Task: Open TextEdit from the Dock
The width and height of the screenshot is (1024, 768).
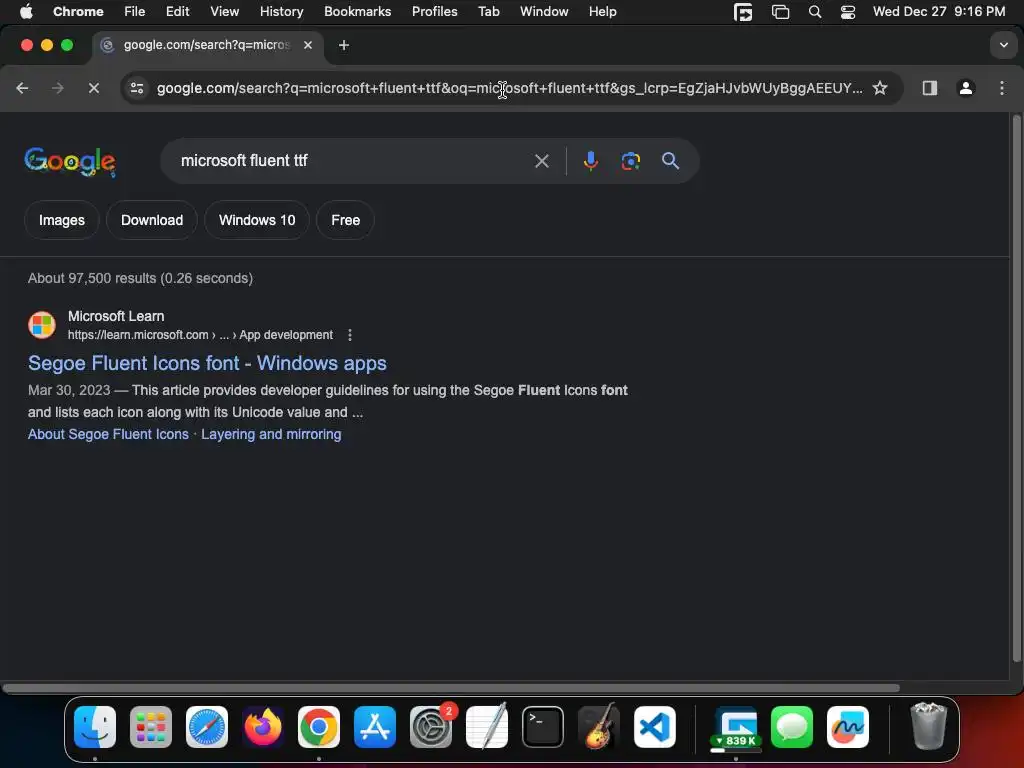Action: (487, 727)
